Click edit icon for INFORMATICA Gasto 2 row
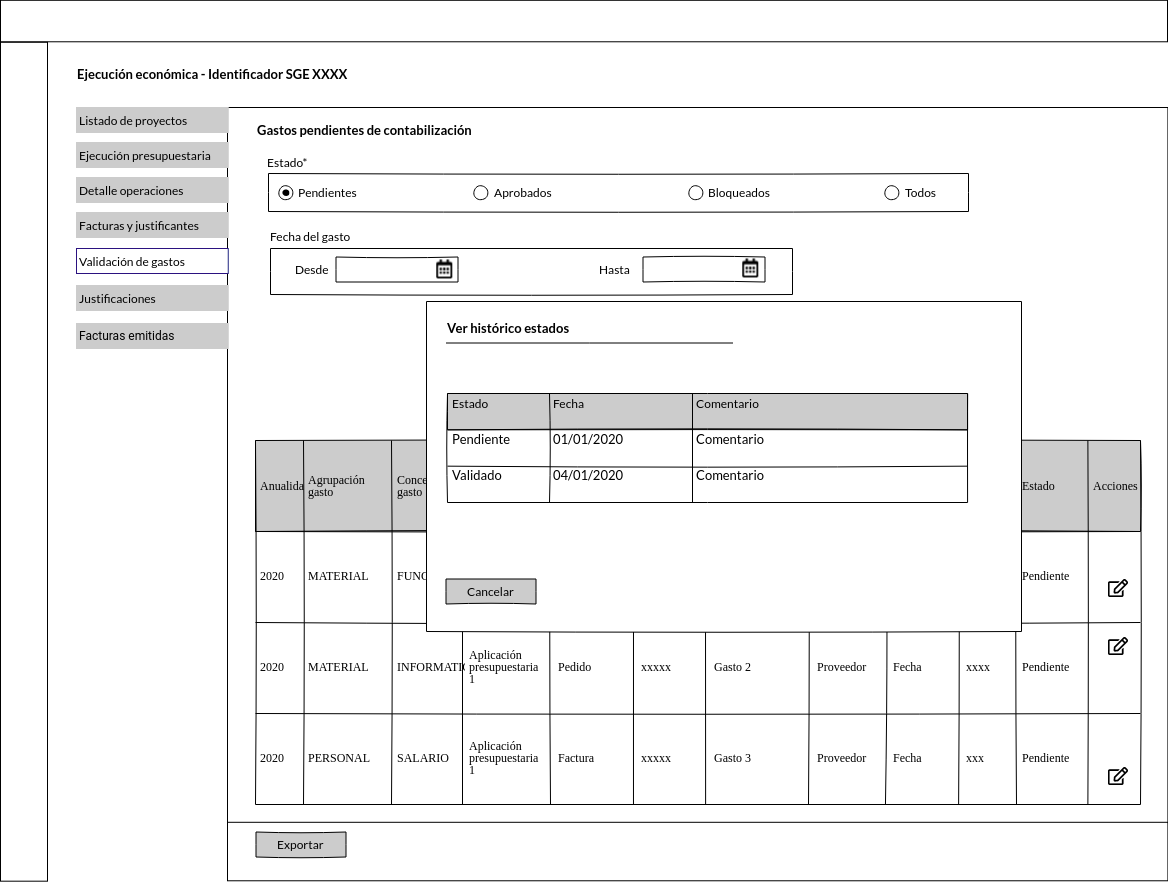 pyautogui.click(x=1117, y=646)
